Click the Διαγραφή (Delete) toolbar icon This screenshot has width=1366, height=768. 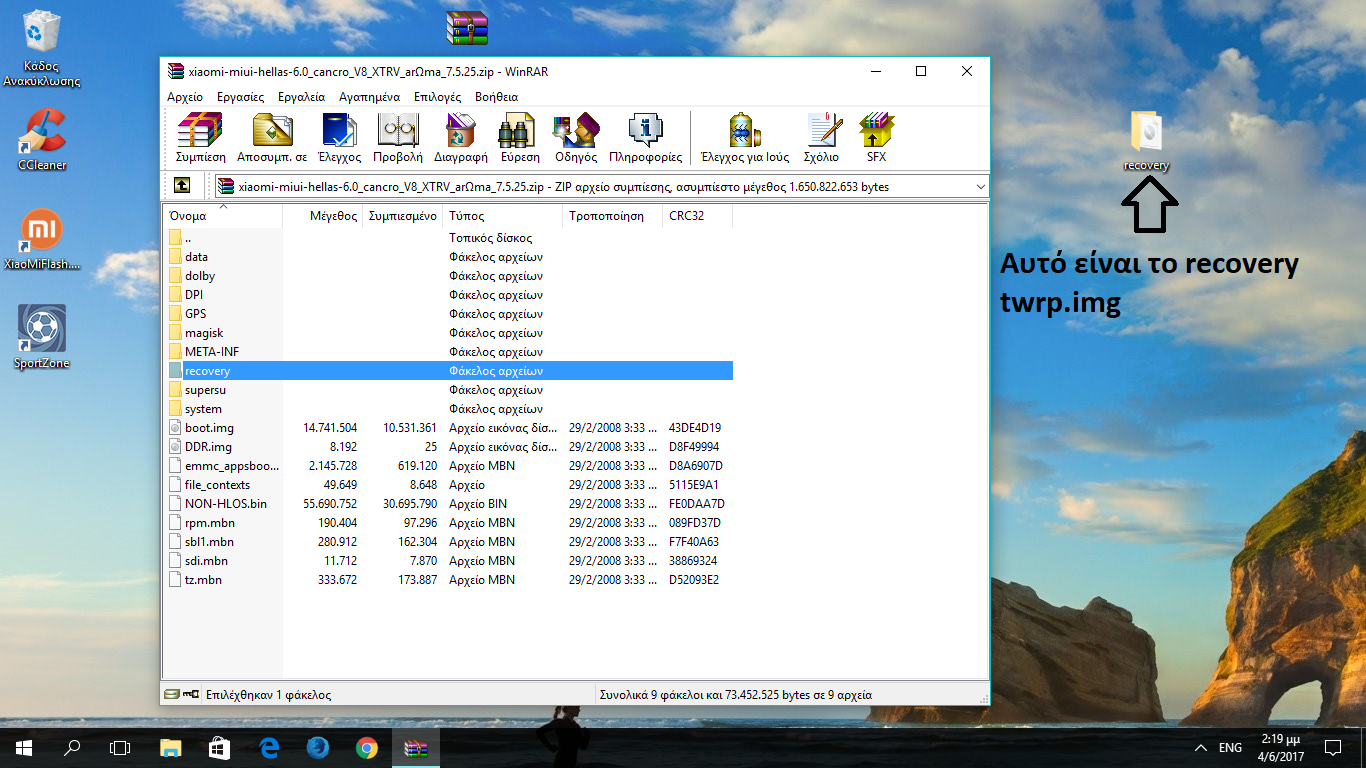click(460, 137)
